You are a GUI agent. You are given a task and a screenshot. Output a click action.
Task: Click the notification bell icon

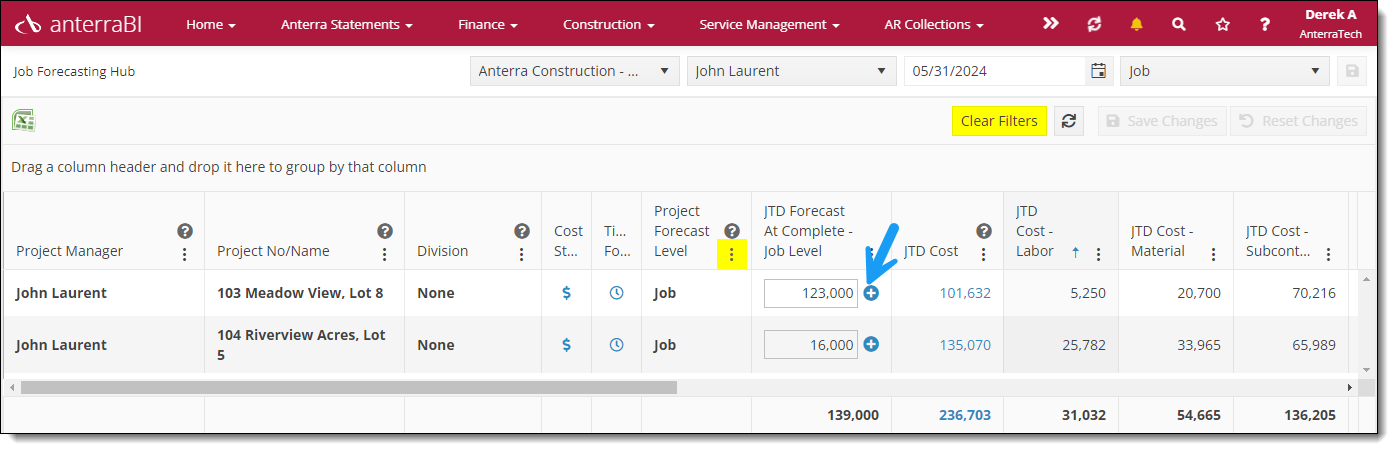[x=1136, y=24]
